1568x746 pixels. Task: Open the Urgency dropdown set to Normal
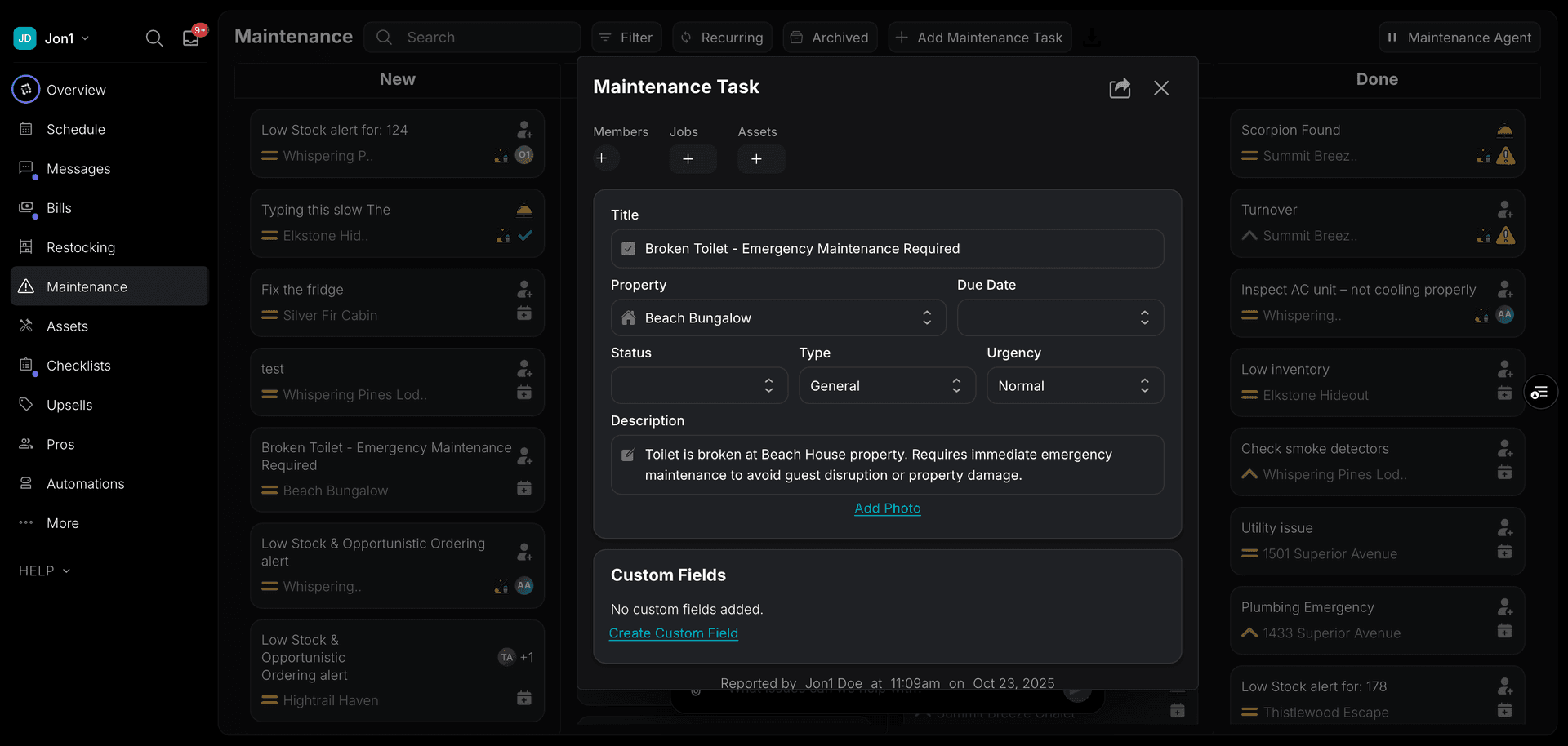1075,385
